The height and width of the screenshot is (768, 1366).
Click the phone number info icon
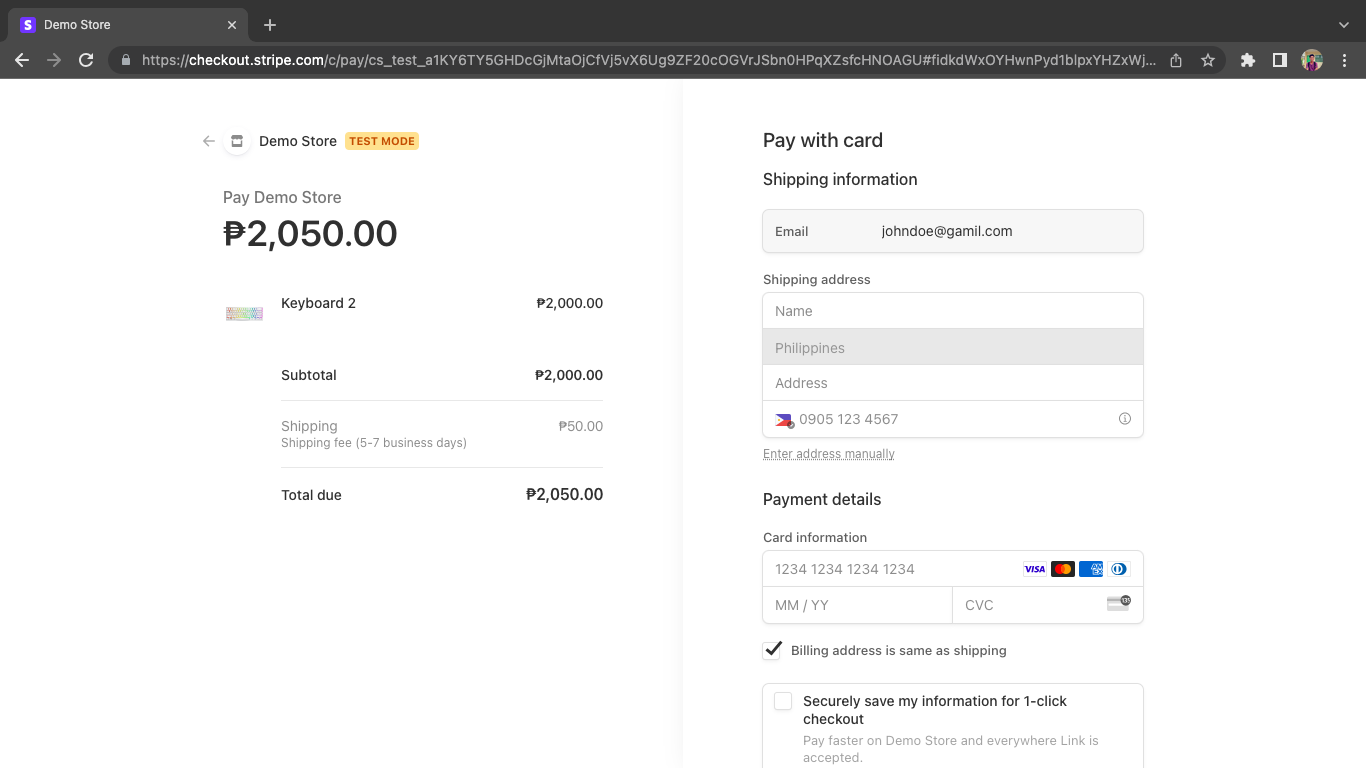(1124, 419)
